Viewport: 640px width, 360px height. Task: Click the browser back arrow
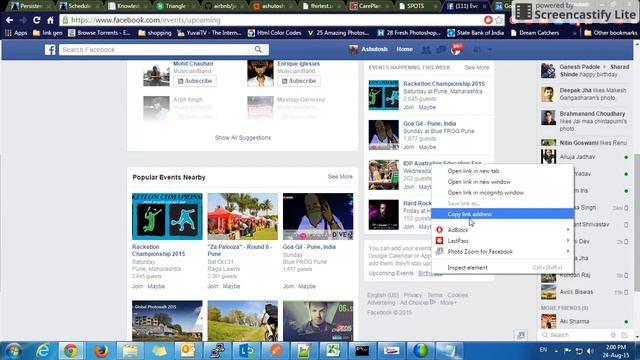pos(9,20)
